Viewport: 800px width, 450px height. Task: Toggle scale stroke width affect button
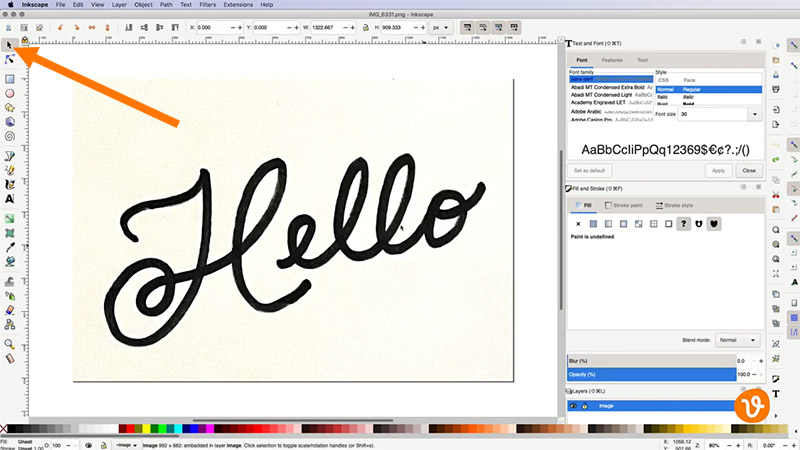(x=467, y=28)
